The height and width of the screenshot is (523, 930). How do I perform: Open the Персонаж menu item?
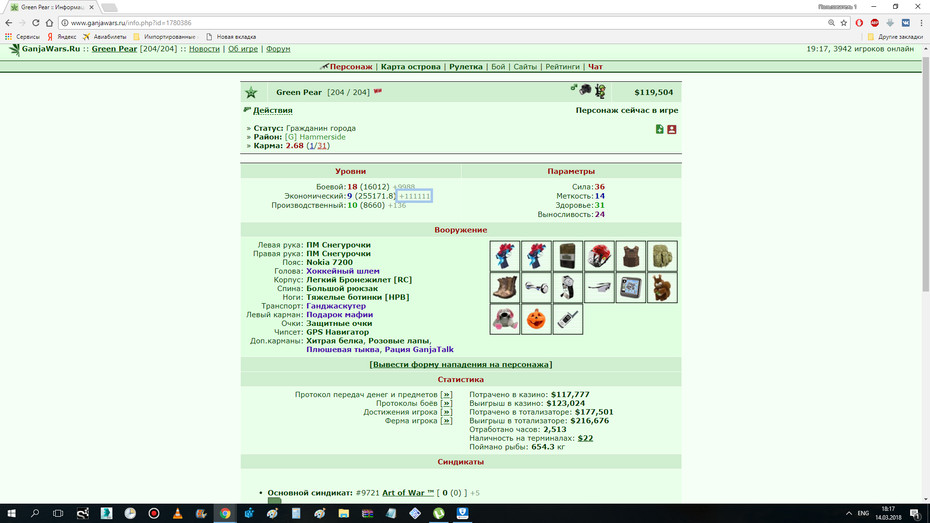(x=351, y=66)
